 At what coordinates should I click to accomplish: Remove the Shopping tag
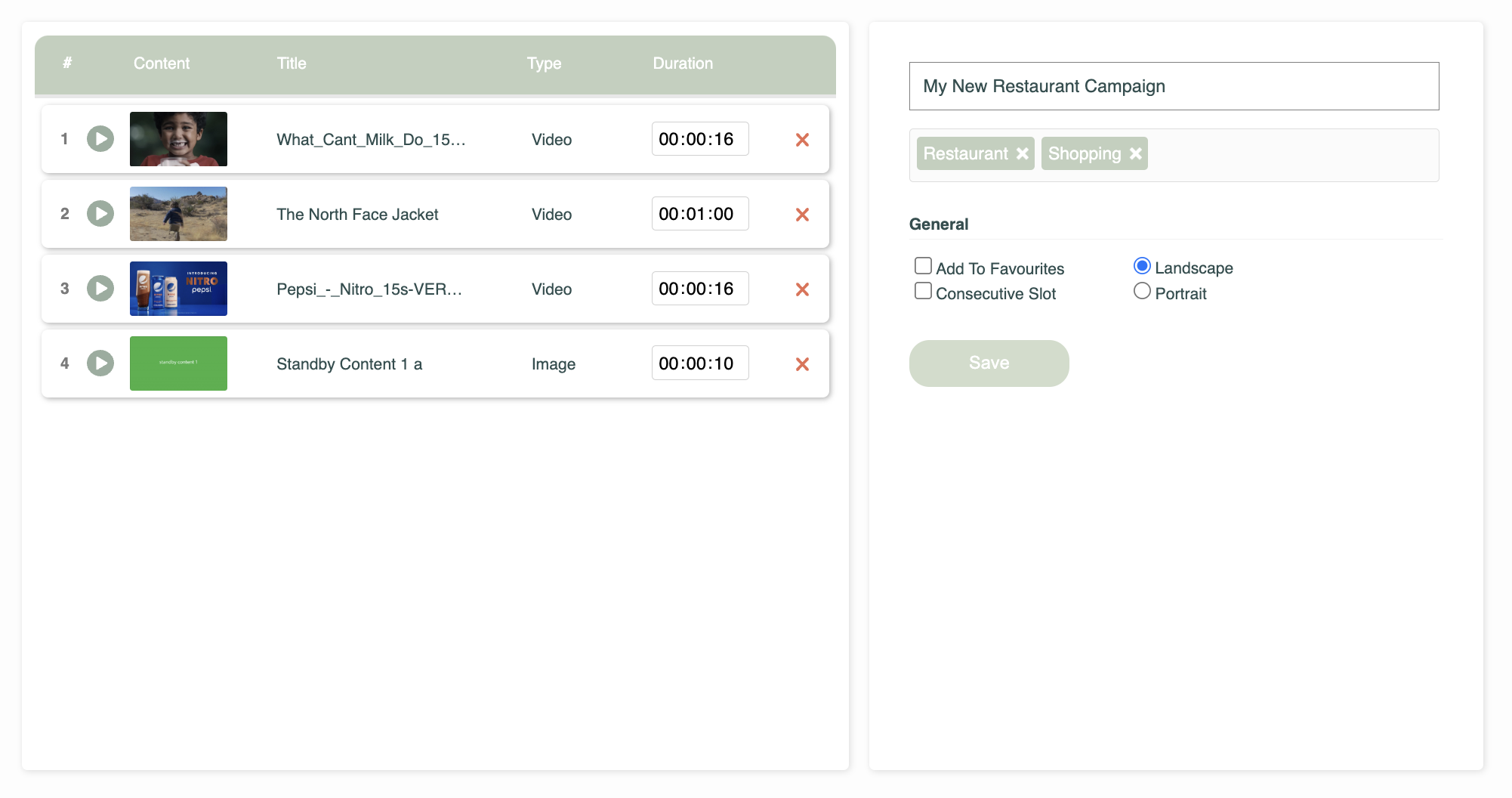coord(1136,153)
